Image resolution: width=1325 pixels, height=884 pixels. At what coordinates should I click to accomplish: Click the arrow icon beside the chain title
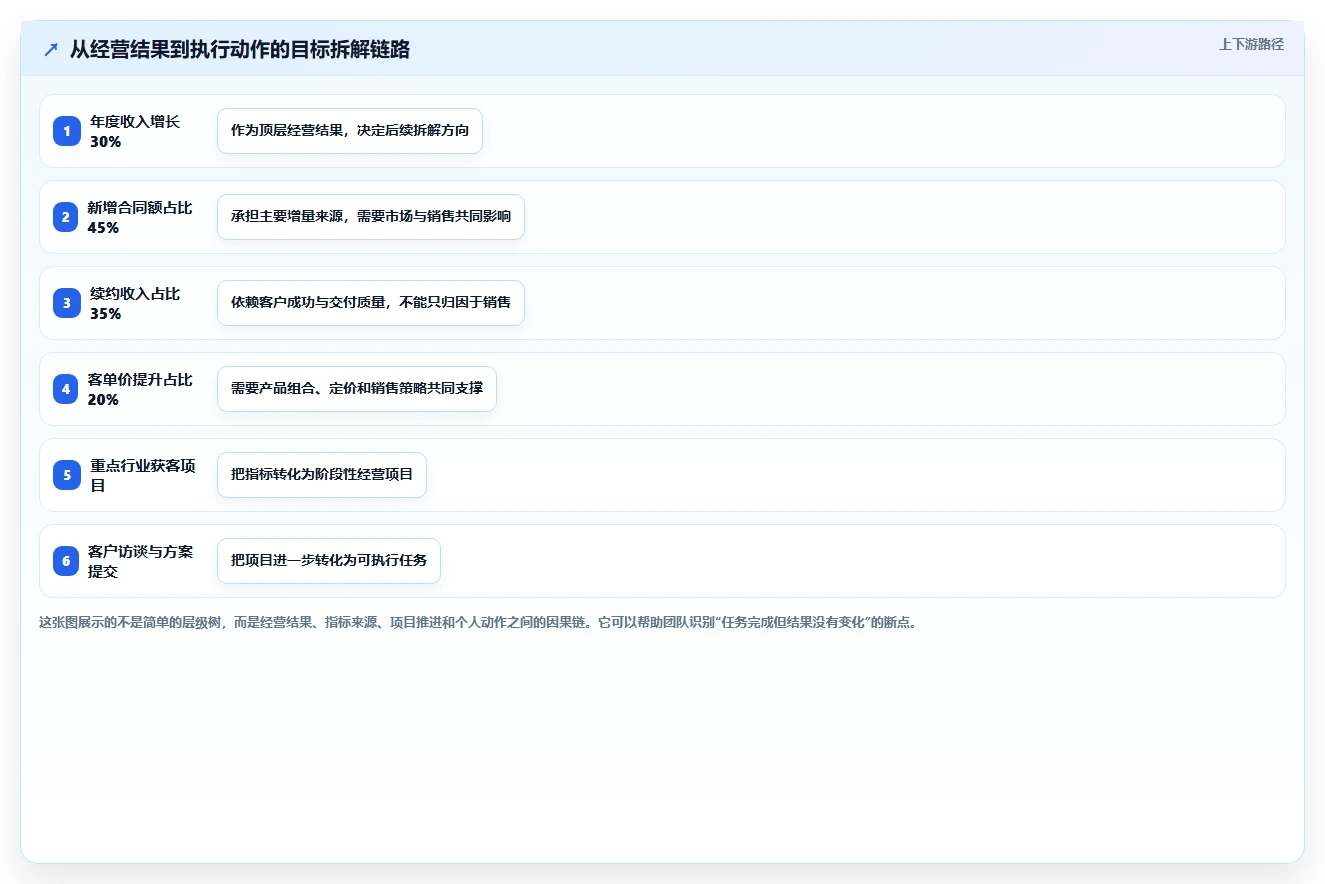(x=51, y=50)
